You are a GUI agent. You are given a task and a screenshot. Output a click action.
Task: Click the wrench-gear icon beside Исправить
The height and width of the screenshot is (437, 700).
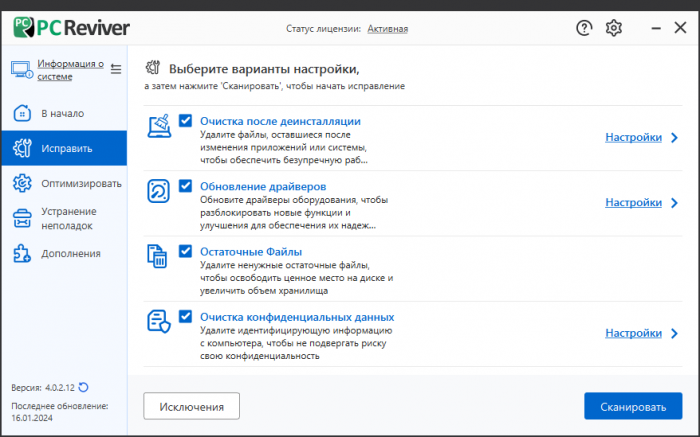click(x=22, y=148)
